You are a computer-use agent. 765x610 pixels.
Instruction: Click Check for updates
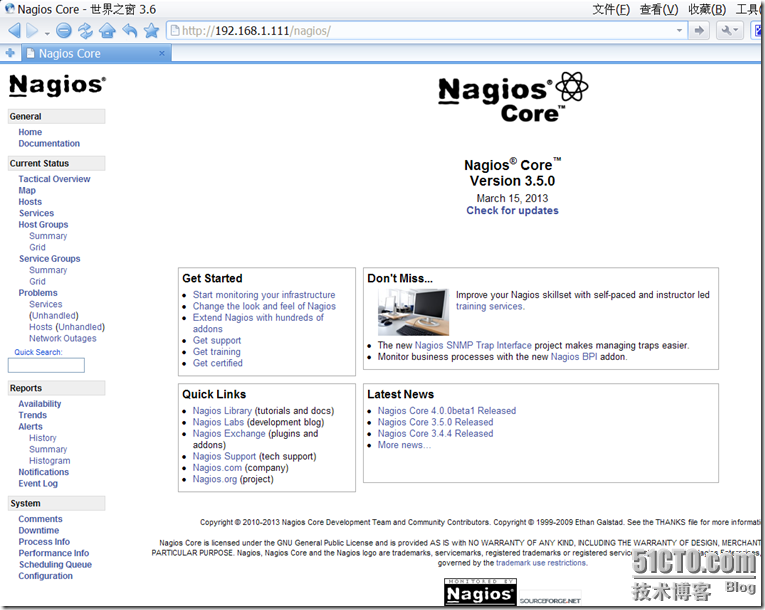pyautogui.click(x=512, y=211)
